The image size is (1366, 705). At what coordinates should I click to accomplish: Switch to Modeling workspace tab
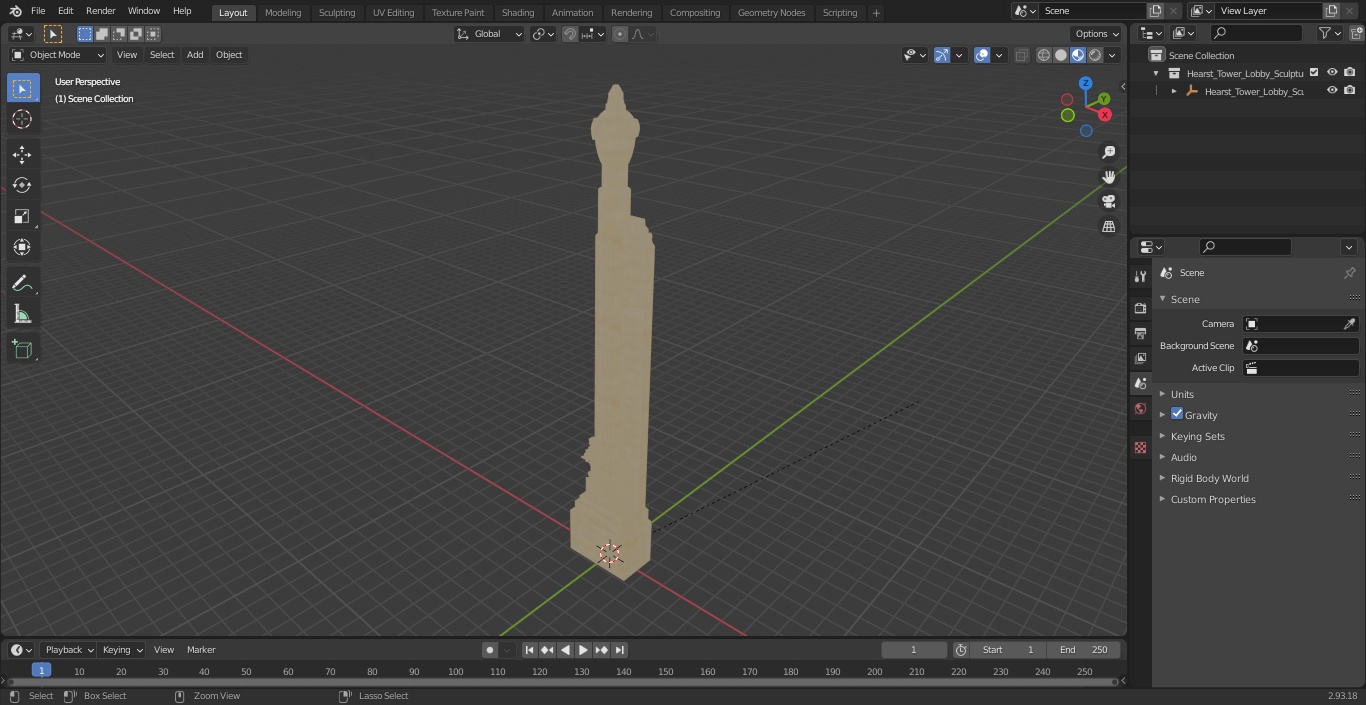283,13
